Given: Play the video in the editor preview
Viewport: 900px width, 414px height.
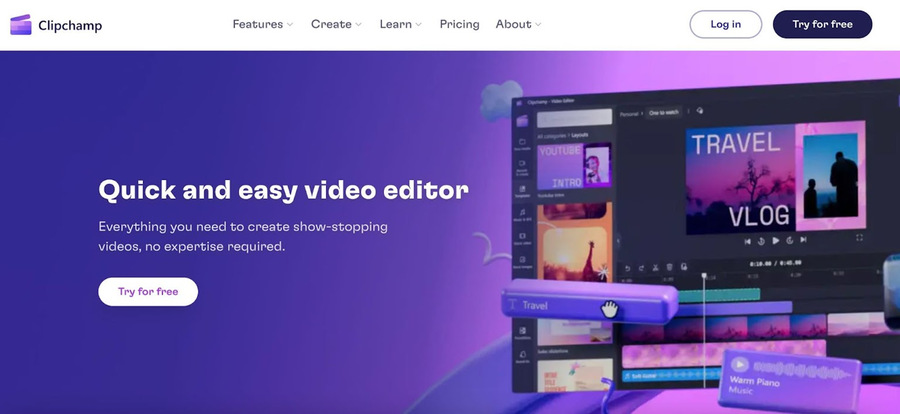Looking at the screenshot, I should [775, 241].
